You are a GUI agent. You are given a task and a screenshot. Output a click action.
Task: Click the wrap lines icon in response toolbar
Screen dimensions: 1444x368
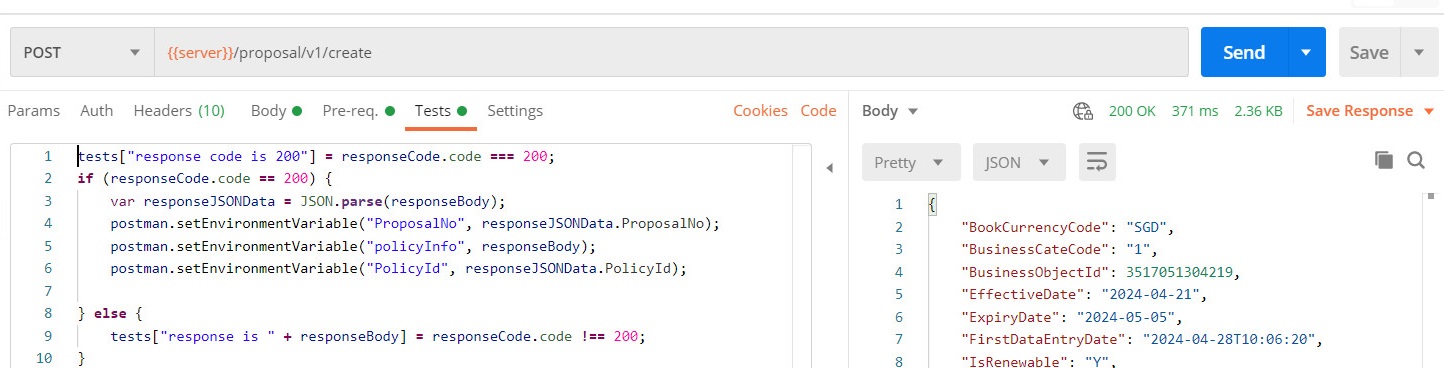click(1097, 161)
